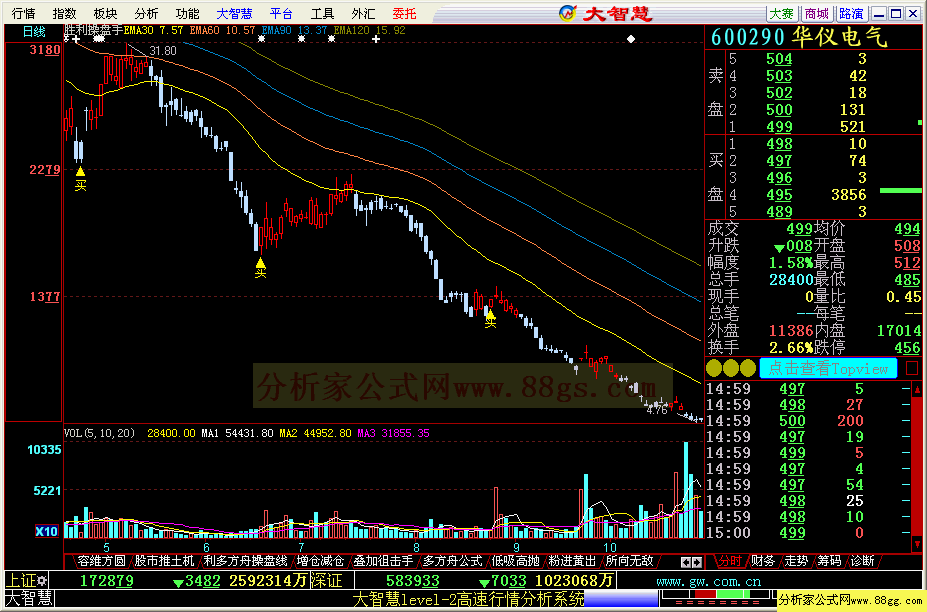The width and height of the screenshot is (927, 612).
Task: Open the 板块 menu
Action: click(x=105, y=13)
